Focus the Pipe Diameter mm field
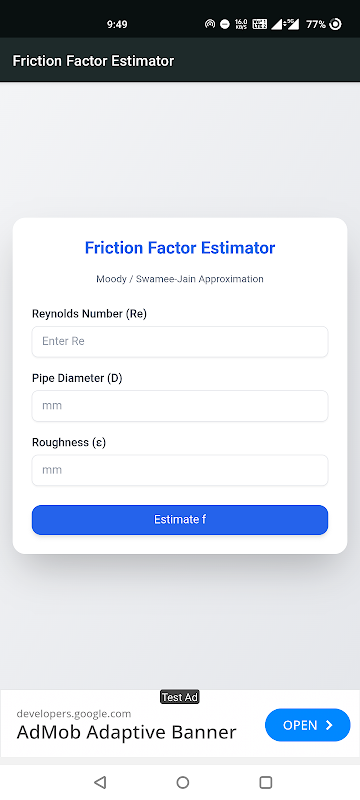Viewport: 360px width, 800px height. [180, 406]
